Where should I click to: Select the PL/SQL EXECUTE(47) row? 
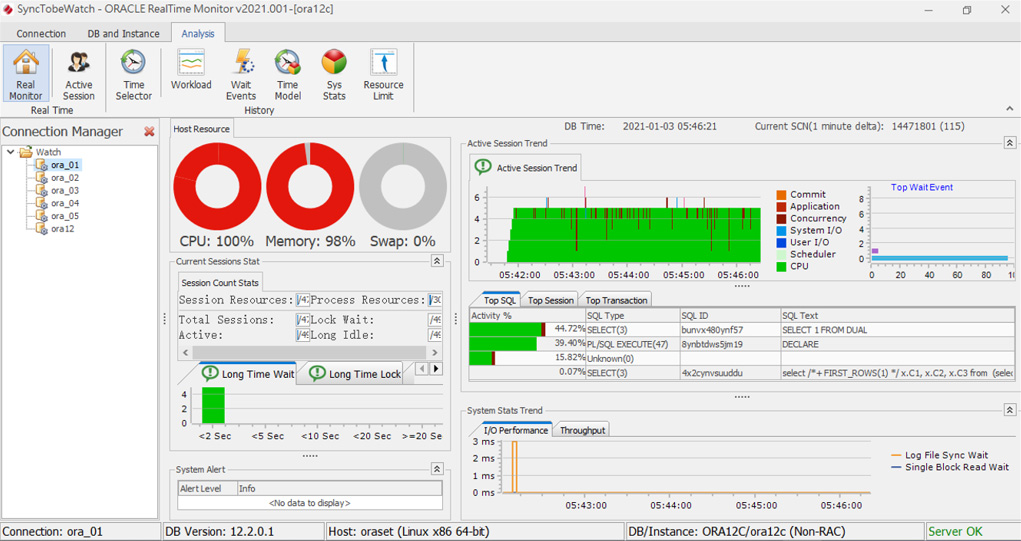click(x=742, y=344)
